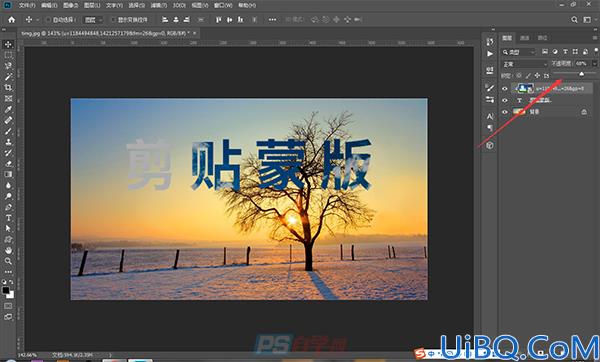
Task: Open the 3D panel cube icon
Action: click(490, 145)
